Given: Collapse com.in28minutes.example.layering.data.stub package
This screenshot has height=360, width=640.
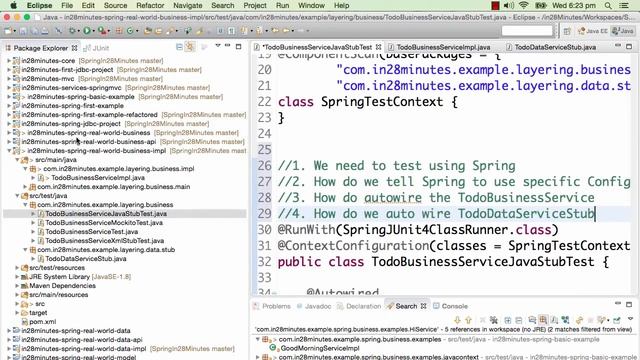Looking at the screenshot, I should coord(25,249).
